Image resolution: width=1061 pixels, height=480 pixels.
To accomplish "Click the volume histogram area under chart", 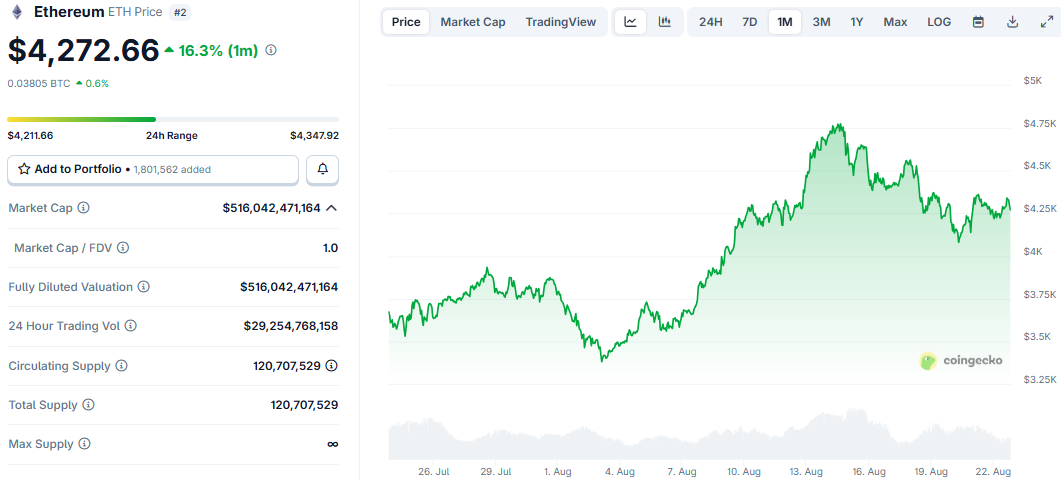I will click(x=699, y=437).
